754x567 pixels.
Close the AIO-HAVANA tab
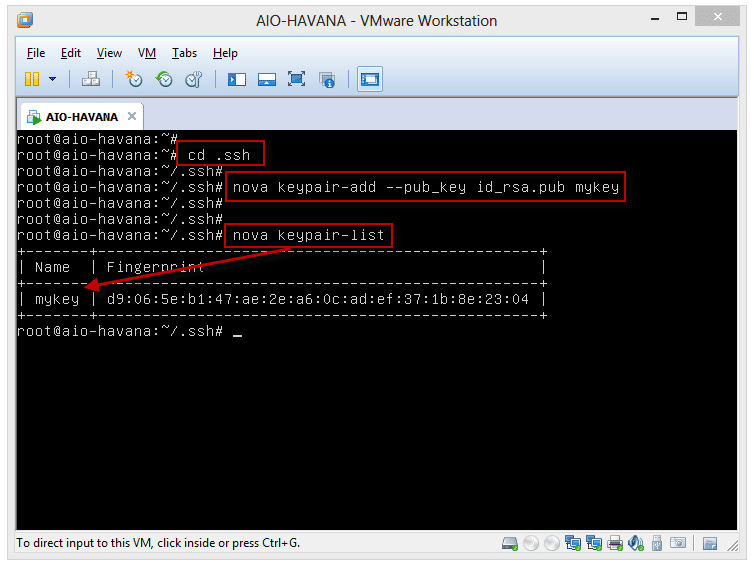tap(132, 116)
